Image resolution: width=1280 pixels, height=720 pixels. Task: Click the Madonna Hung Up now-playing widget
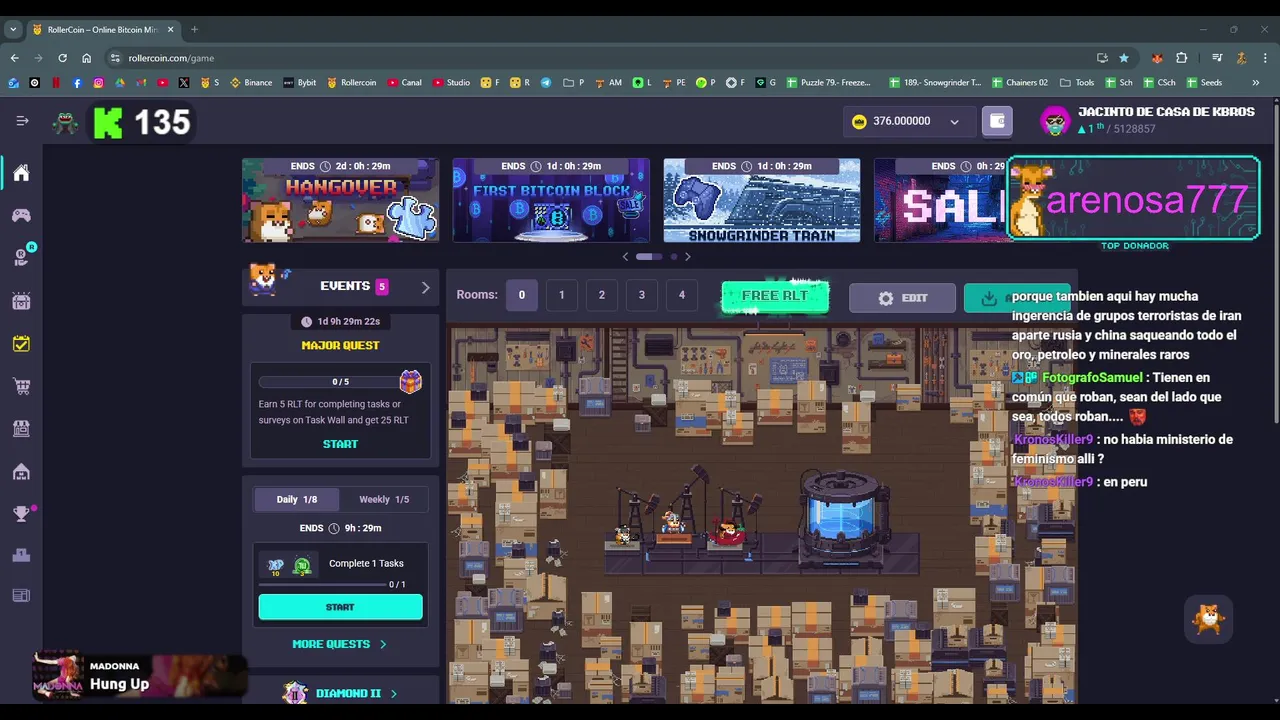(x=140, y=675)
